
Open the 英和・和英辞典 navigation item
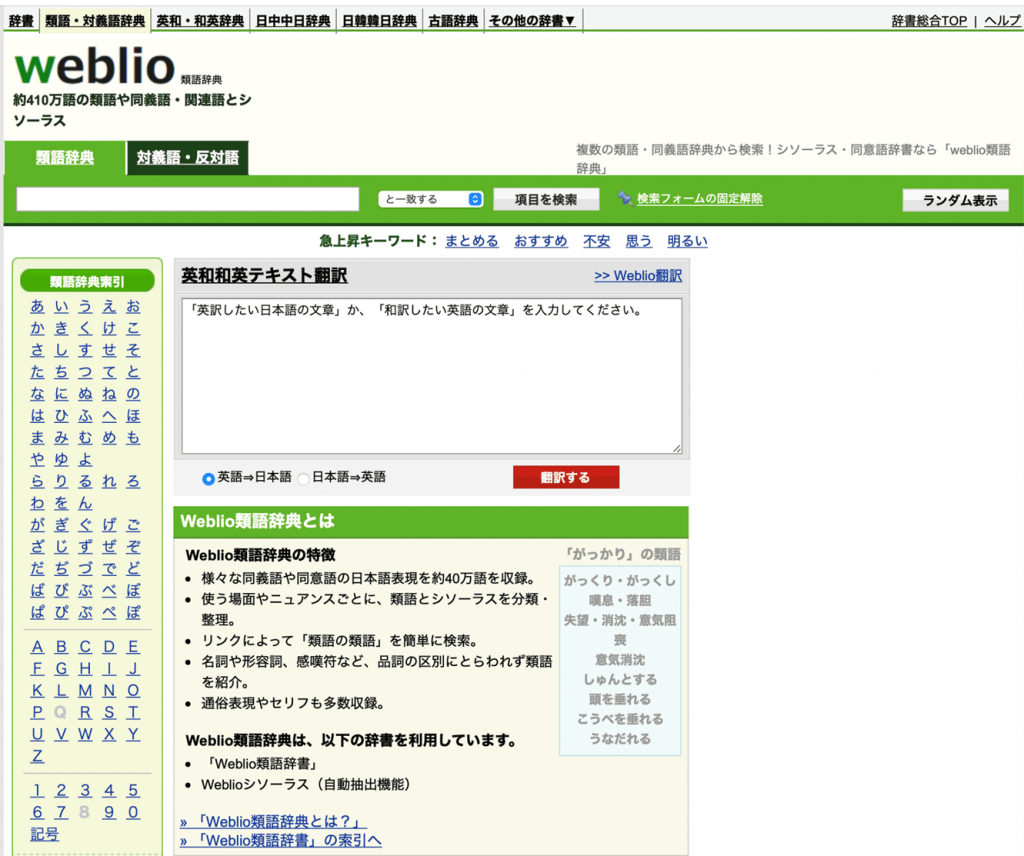[200, 21]
